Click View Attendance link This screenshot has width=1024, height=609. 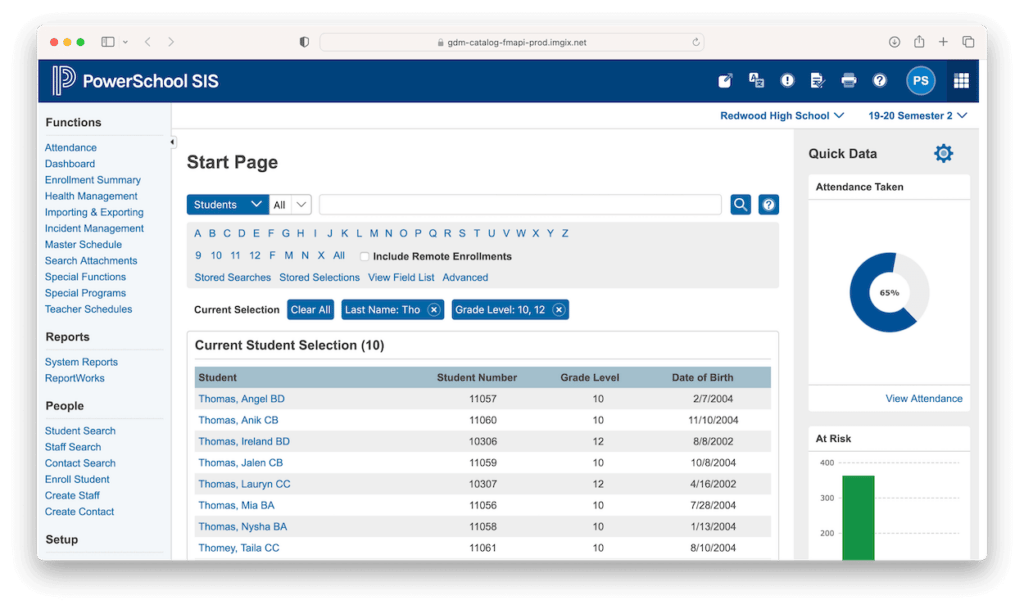(x=923, y=398)
